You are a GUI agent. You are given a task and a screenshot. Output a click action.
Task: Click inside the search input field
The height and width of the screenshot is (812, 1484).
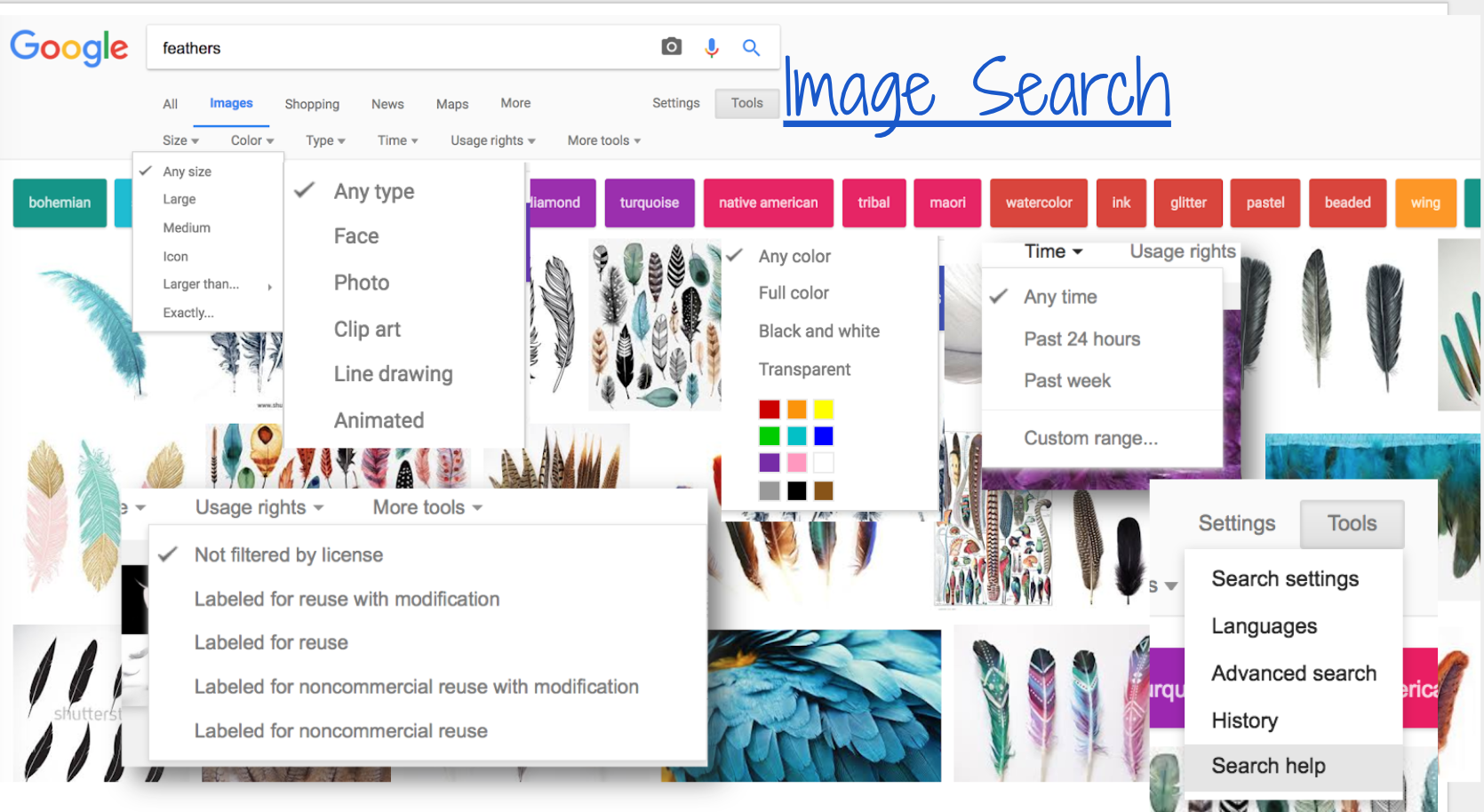pyautogui.click(x=355, y=47)
